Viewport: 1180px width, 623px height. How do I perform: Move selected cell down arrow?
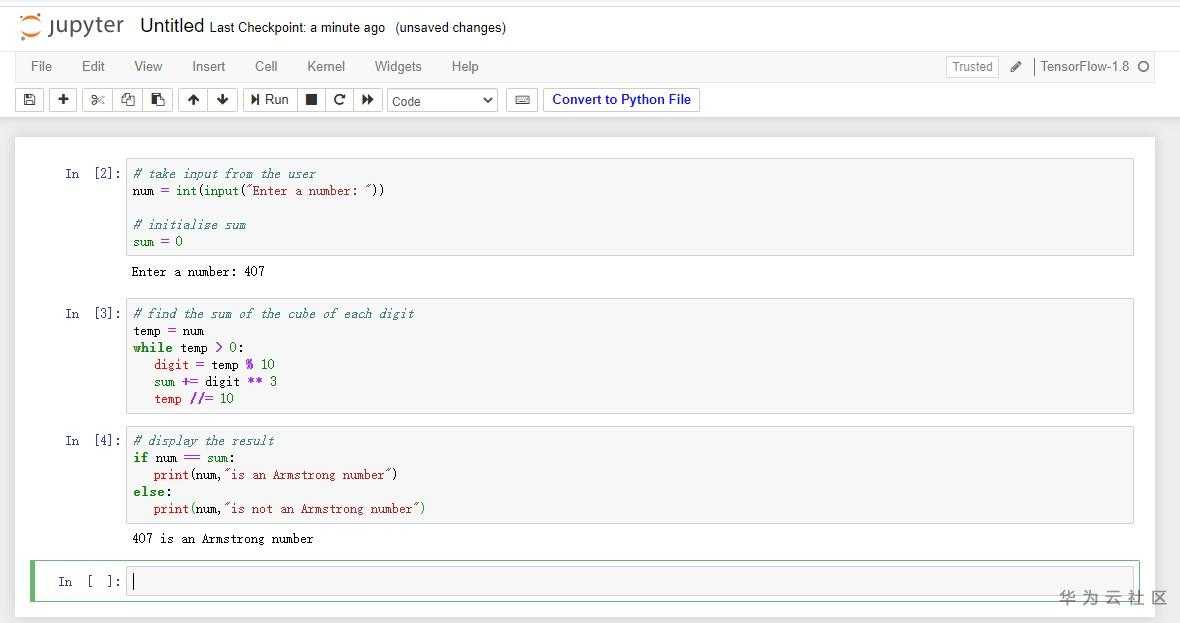(222, 100)
